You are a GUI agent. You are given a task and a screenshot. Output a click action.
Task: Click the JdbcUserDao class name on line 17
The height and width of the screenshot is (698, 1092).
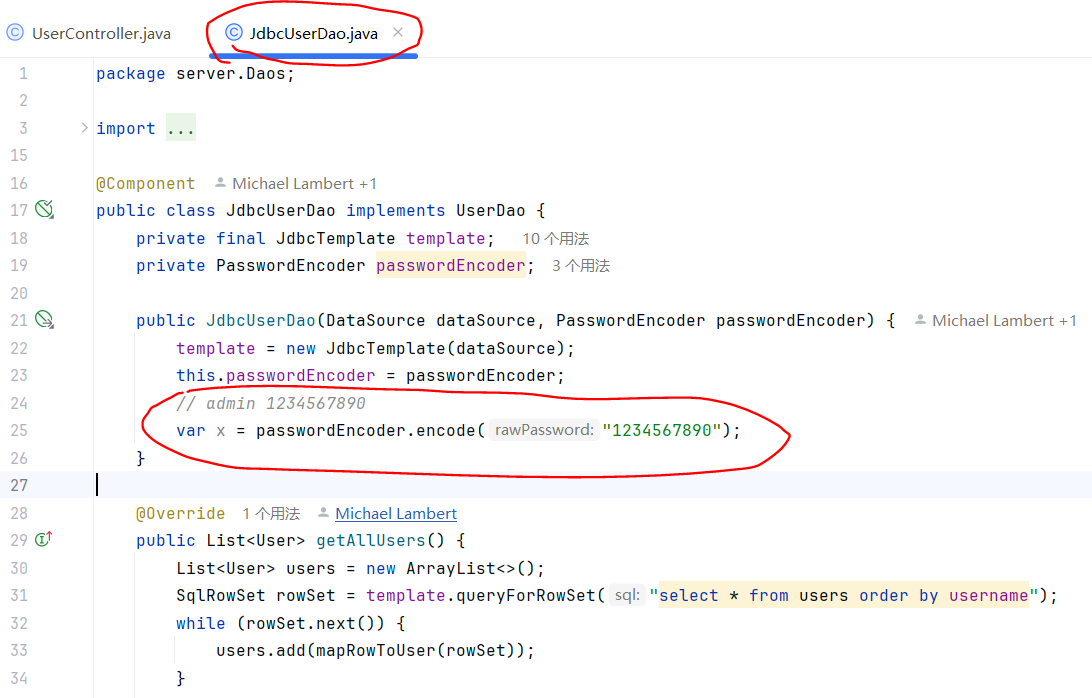(281, 210)
